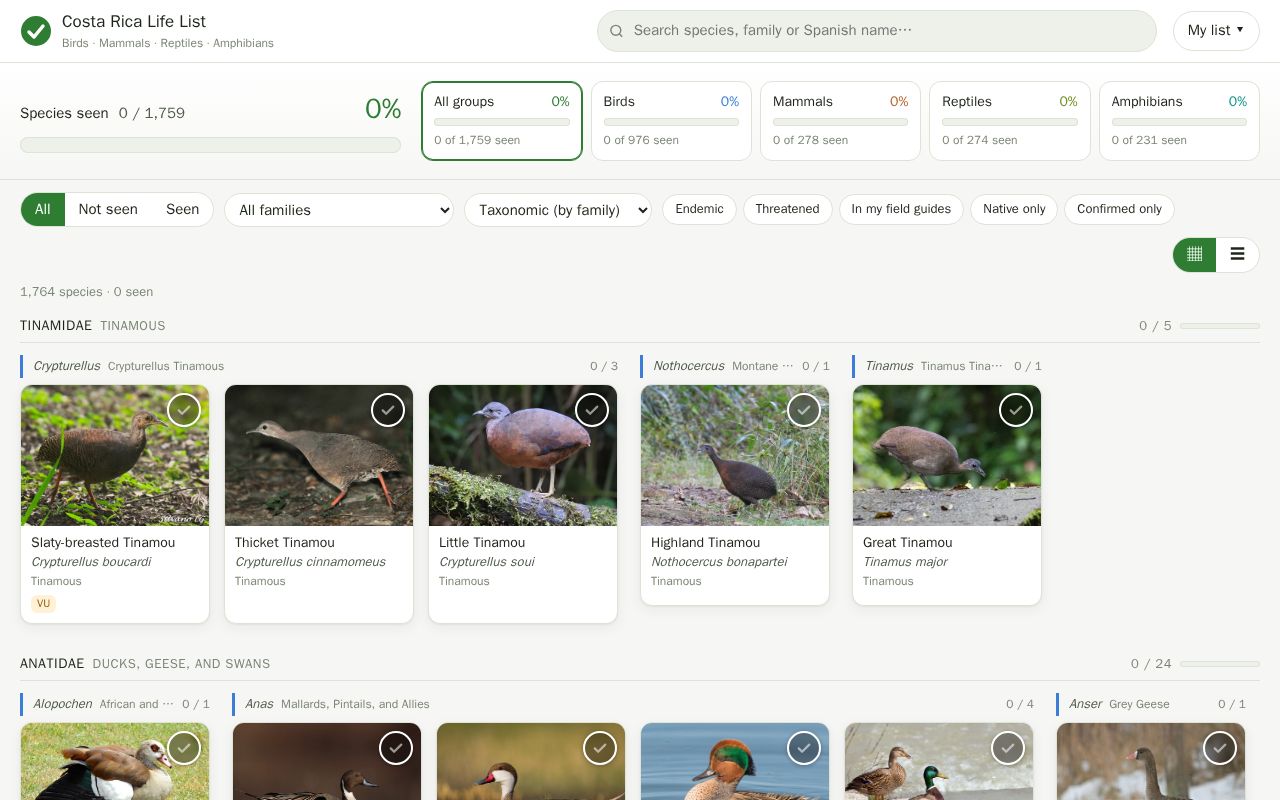Open the Taxonomic (by family) sort dropdown
Viewport: 1280px width, 800px height.
[558, 210]
